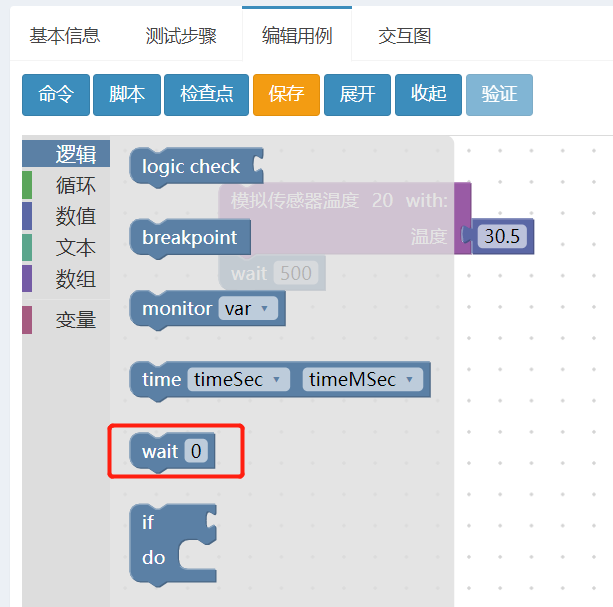
Task: Click the 20 value in 模拟传感器温度 block
Action: pos(382,201)
